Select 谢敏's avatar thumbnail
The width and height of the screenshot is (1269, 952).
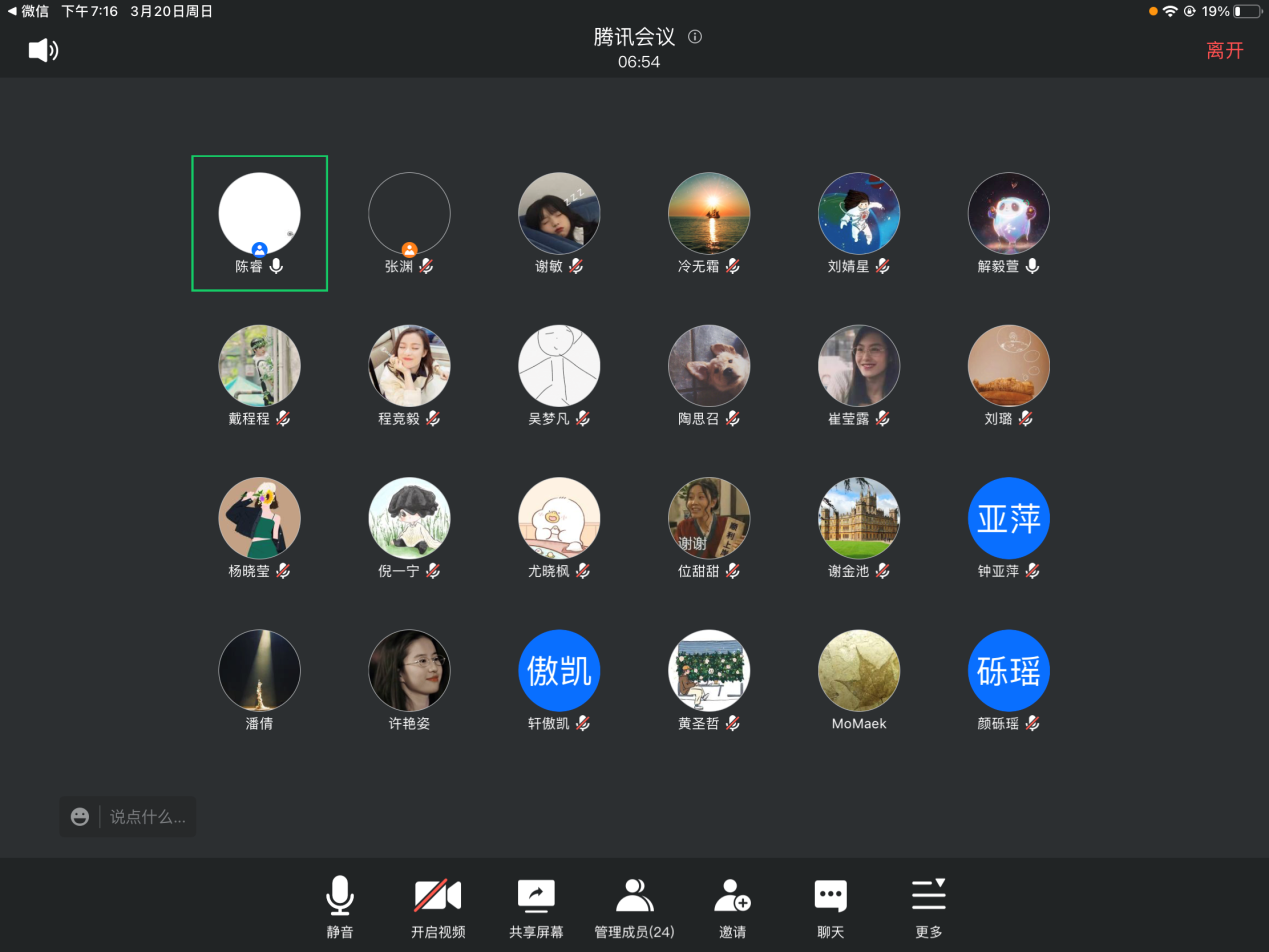tap(559, 213)
